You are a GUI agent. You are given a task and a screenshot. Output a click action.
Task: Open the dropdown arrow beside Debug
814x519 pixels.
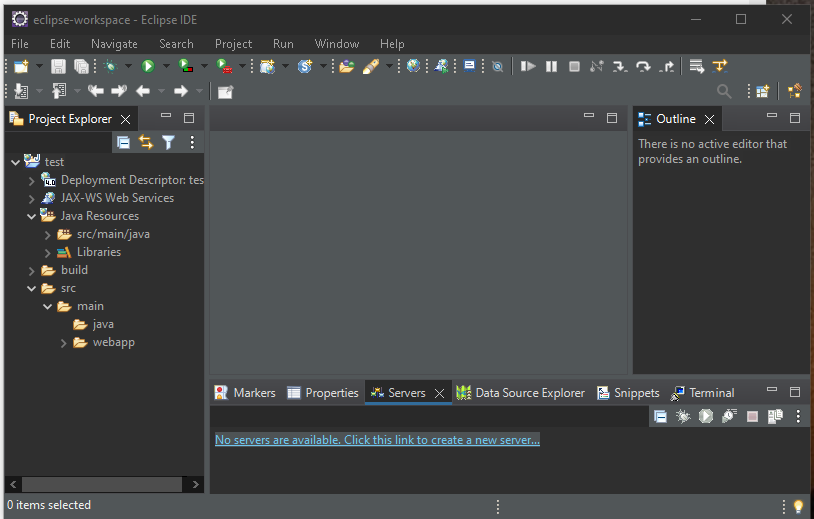pos(128,66)
